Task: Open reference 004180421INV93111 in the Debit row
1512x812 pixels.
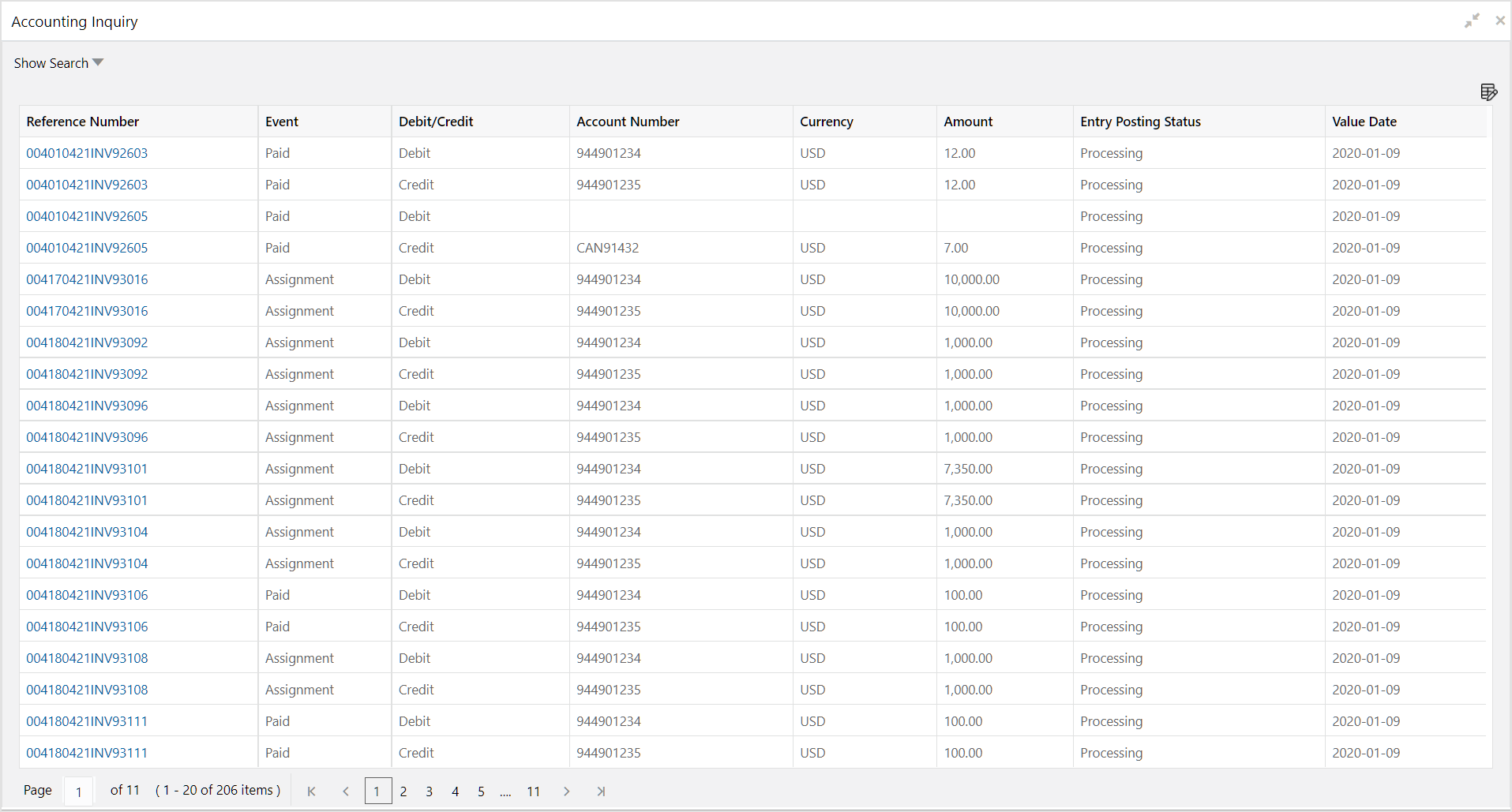Action: coord(87,721)
